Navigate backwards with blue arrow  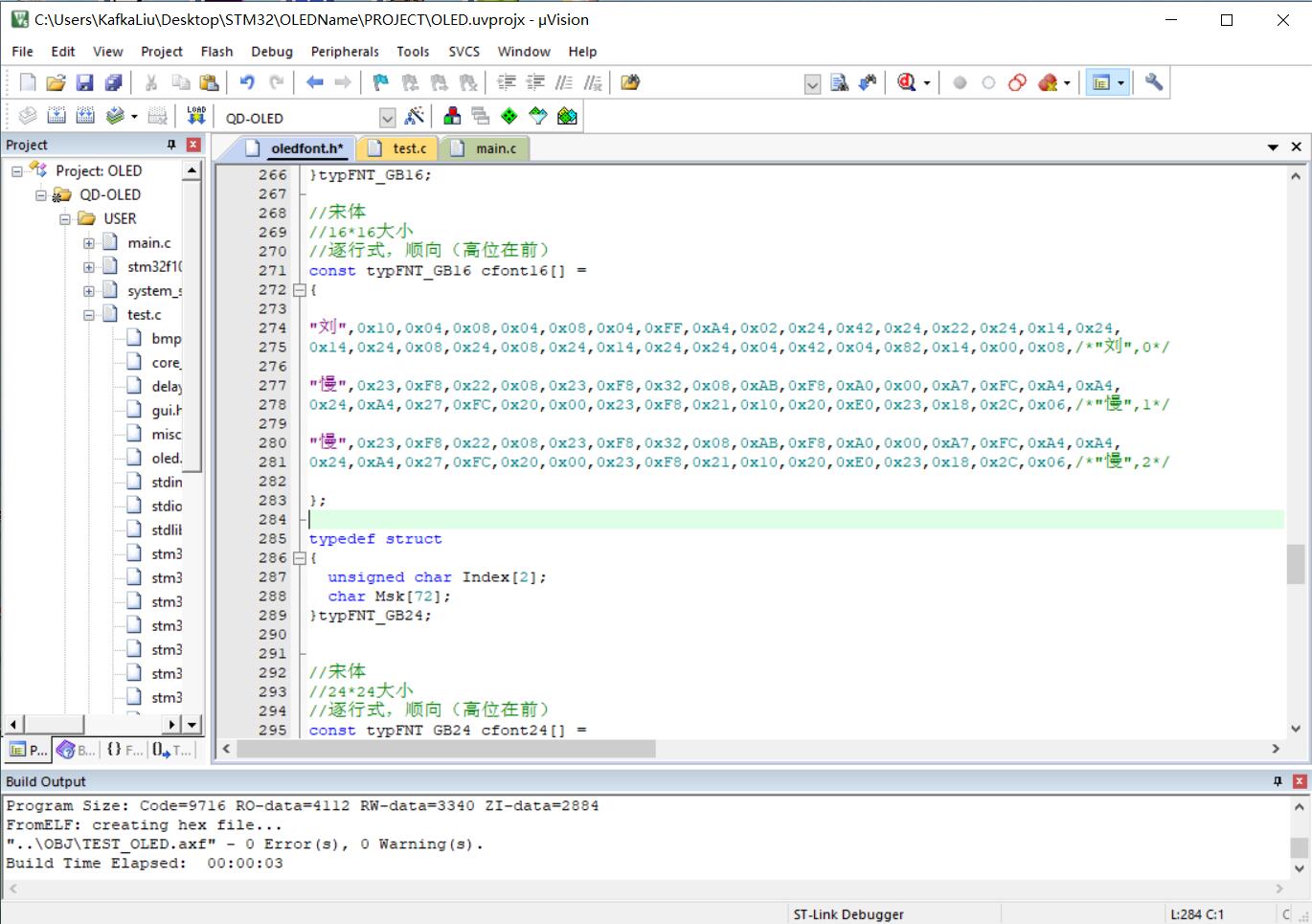pos(314,83)
